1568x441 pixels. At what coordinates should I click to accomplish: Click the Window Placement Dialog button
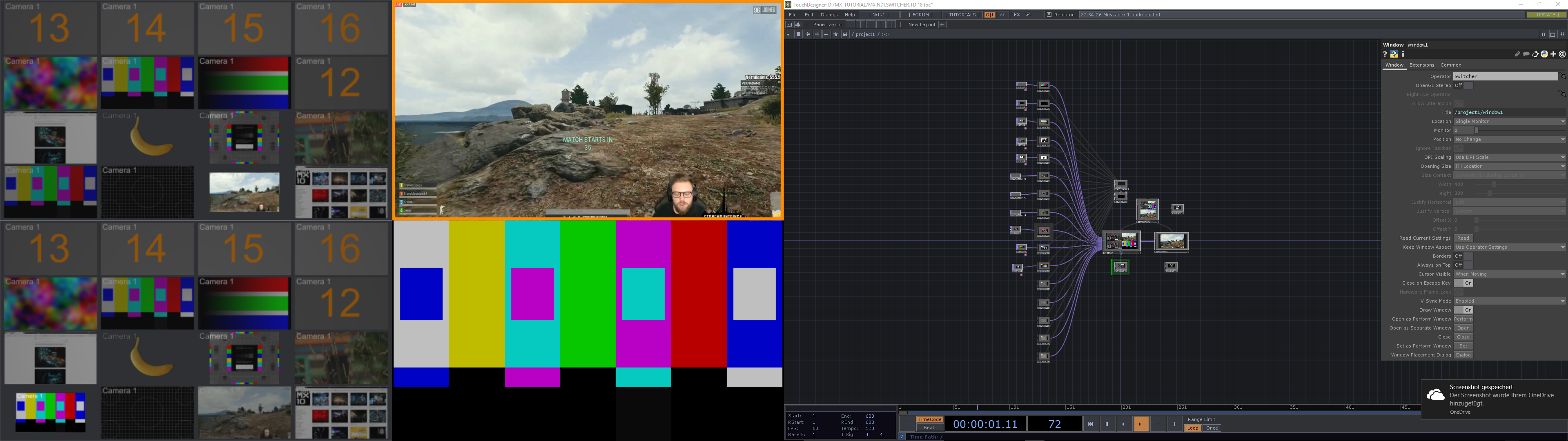tap(1463, 355)
